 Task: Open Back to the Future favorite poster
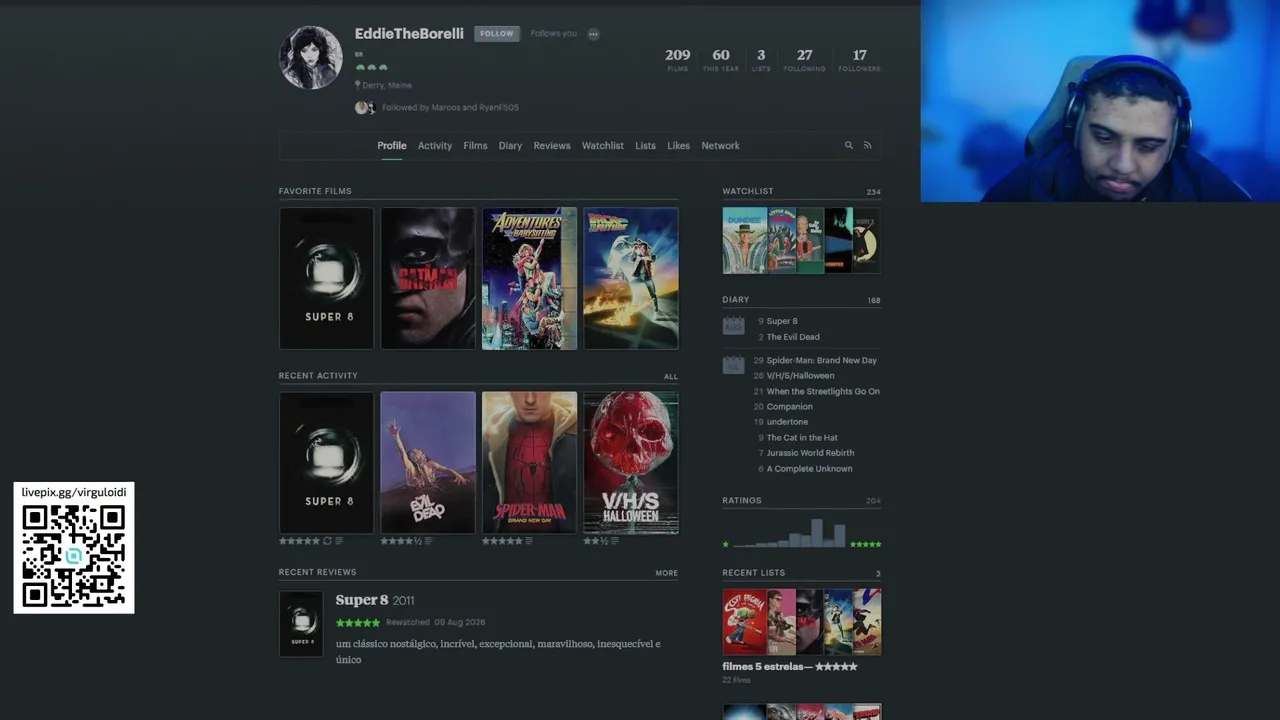(x=631, y=278)
